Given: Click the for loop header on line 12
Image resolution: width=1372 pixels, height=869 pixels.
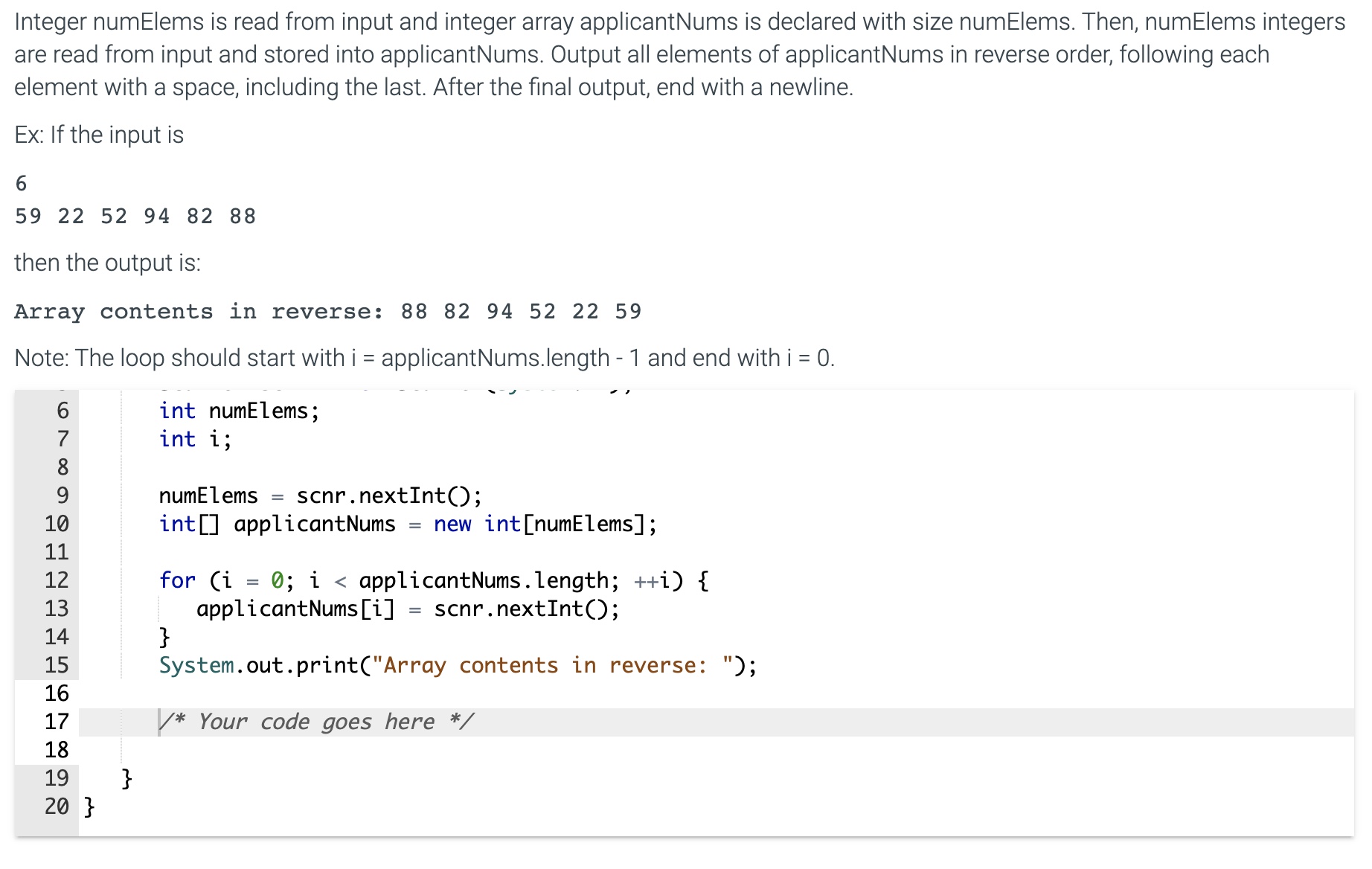Looking at the screenshot, I should [434, 580].
